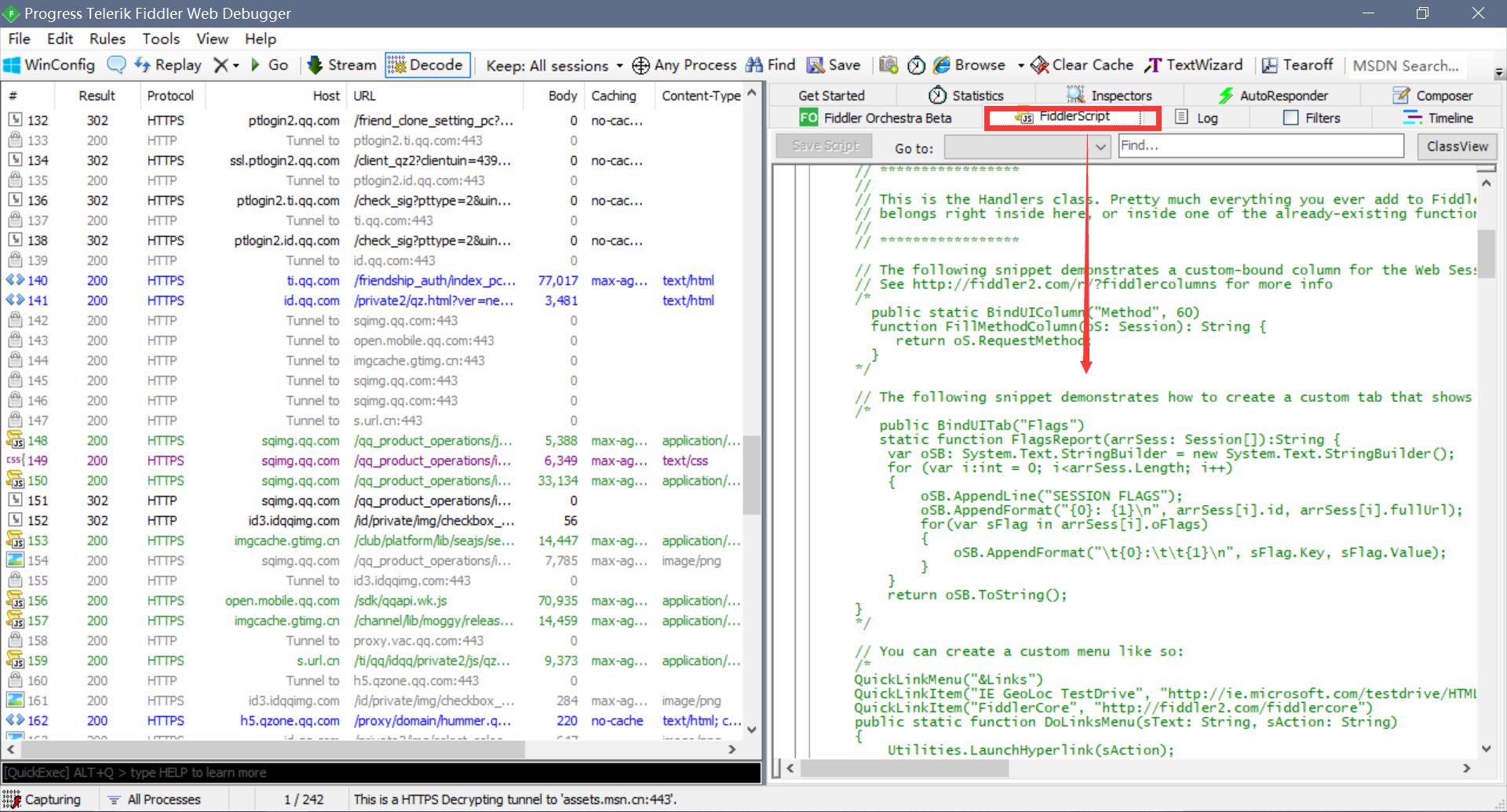
Task: Select session 162 h5.qzone.qq.com row
Action: pos(374,720)
